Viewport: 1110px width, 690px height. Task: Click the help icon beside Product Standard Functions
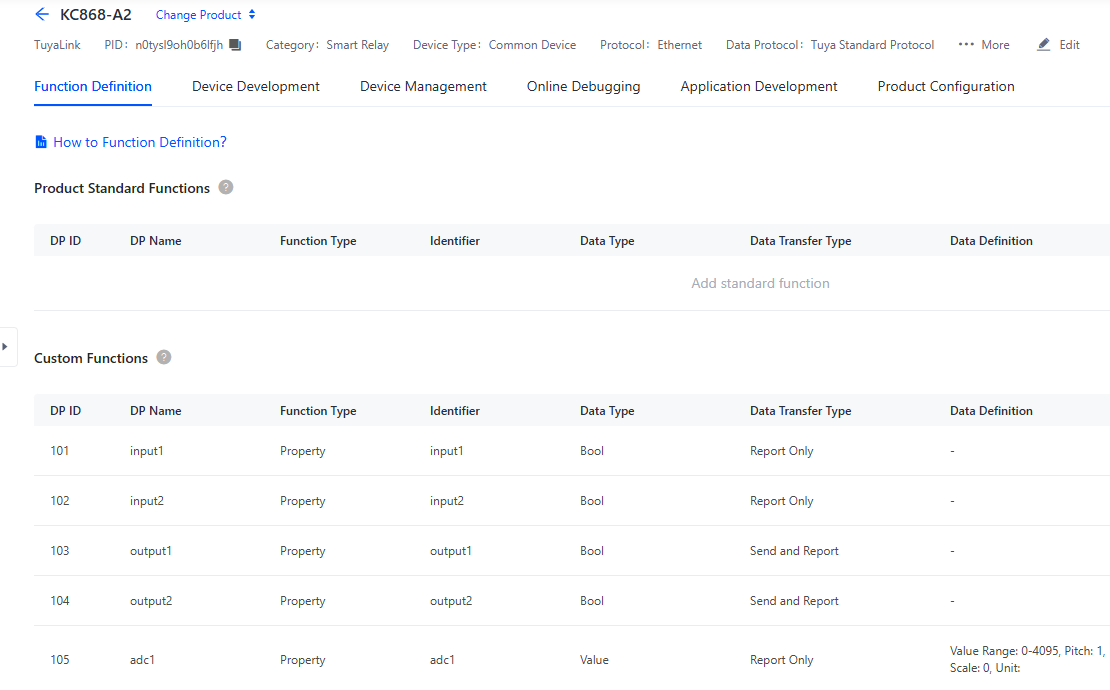(226, 188)
